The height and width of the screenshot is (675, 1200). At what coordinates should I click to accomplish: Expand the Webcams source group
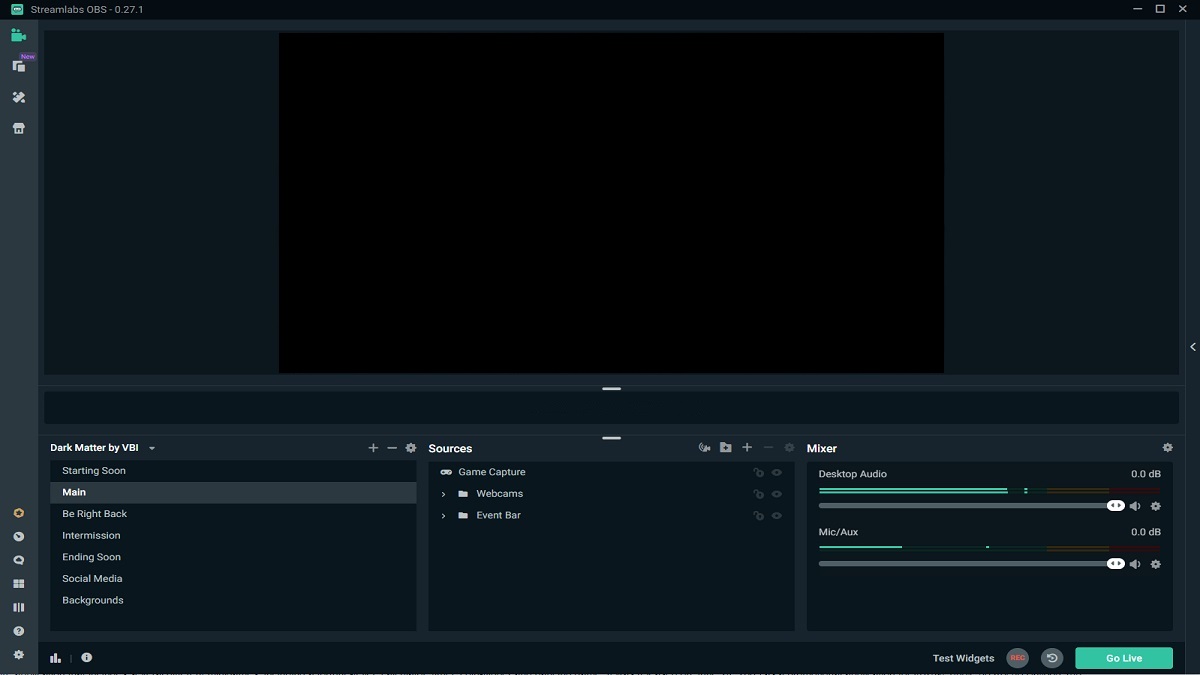444,493
